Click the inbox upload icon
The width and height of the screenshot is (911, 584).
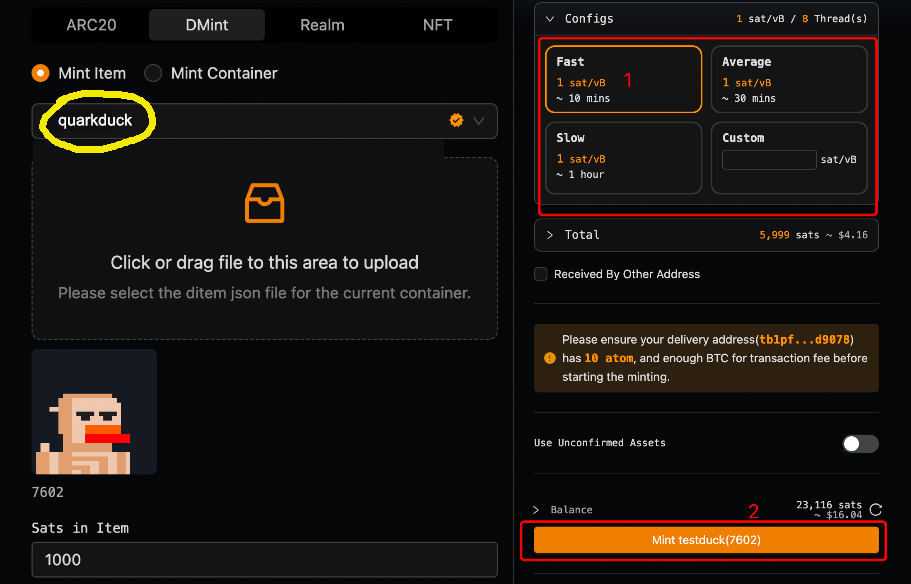click(x=265, y=203)
